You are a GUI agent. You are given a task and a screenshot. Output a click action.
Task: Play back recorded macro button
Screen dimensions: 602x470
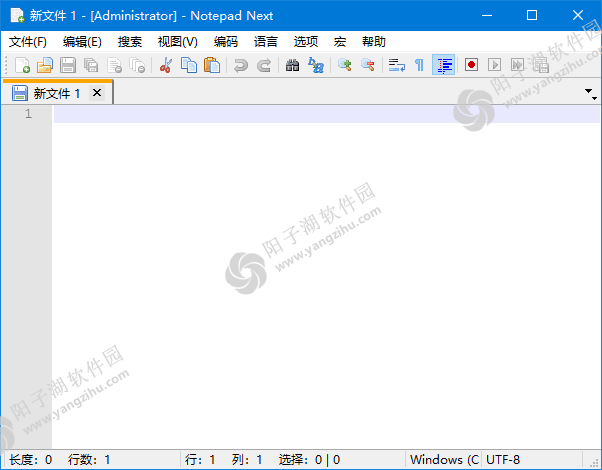click(494, 65)
